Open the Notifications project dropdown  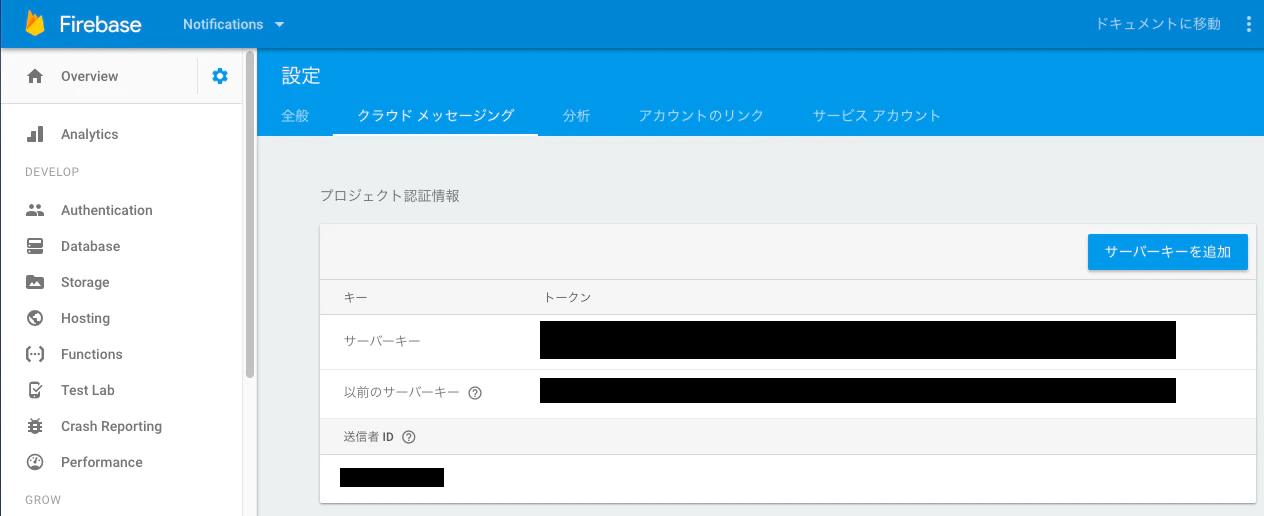pyautogui.click(x=234, y=24)
